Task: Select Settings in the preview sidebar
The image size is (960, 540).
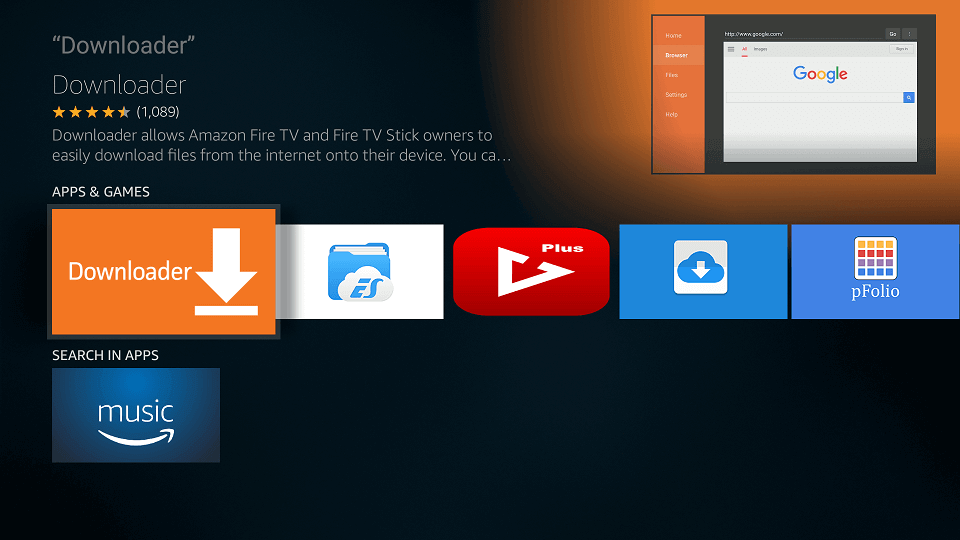Action: click(x=676, y=95)
